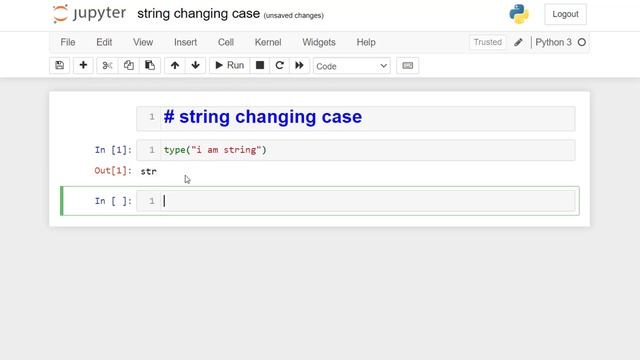The width and height of the screenshot is (640, 360).
Task: Save and checkpoint with the floppy disk icon
Action: pyautogui.click(x=60, y=65)
